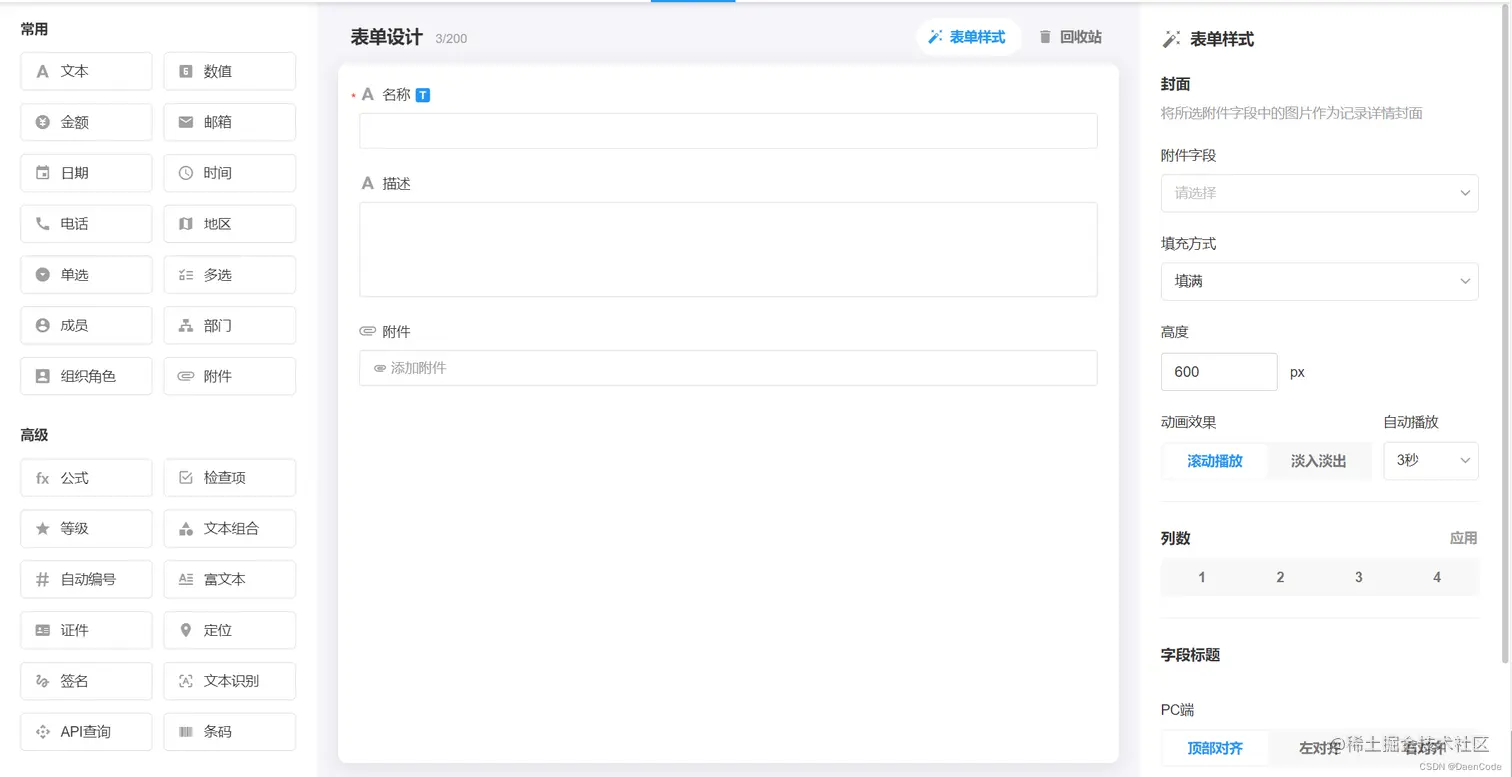
Task: Open the 回收站 recycle bin
Action: (x=1068, y=35)
